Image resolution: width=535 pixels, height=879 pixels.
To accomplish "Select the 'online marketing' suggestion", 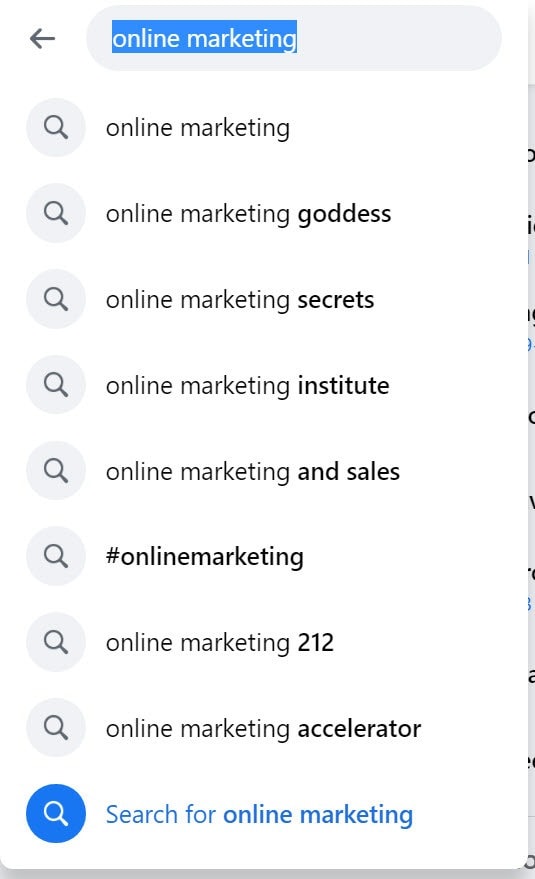I will (264, 127).
